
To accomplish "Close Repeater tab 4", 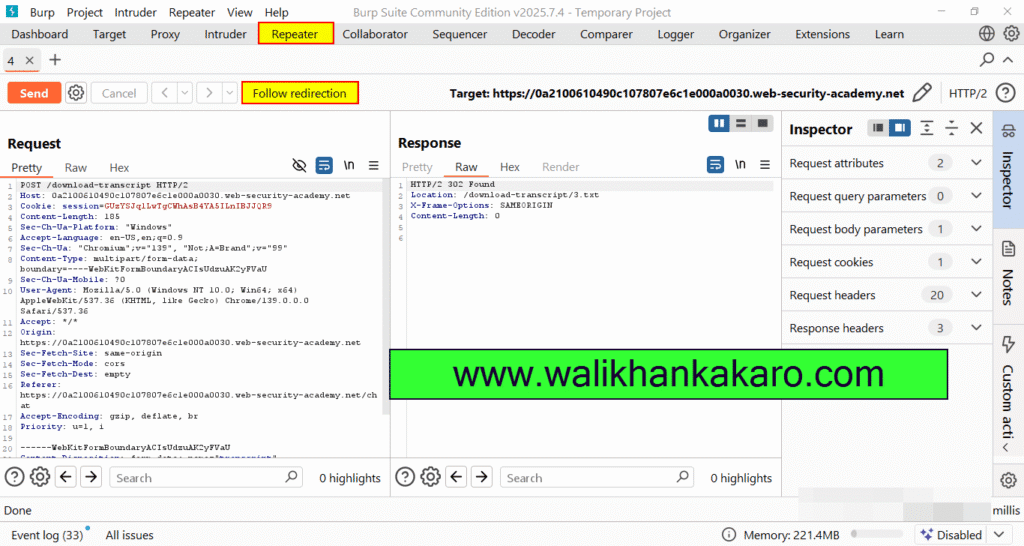I will click(29, 60).
